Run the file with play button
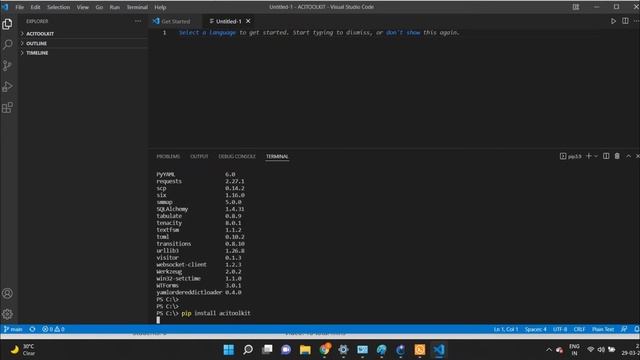 613,21
